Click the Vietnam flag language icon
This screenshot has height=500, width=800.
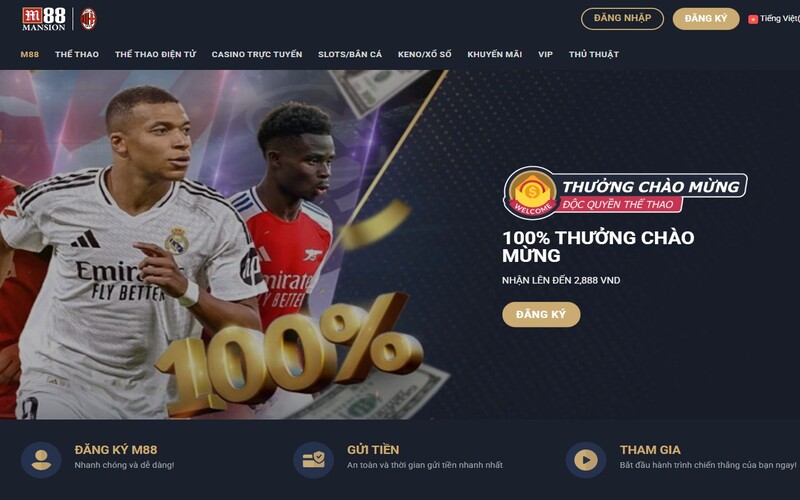753,19
